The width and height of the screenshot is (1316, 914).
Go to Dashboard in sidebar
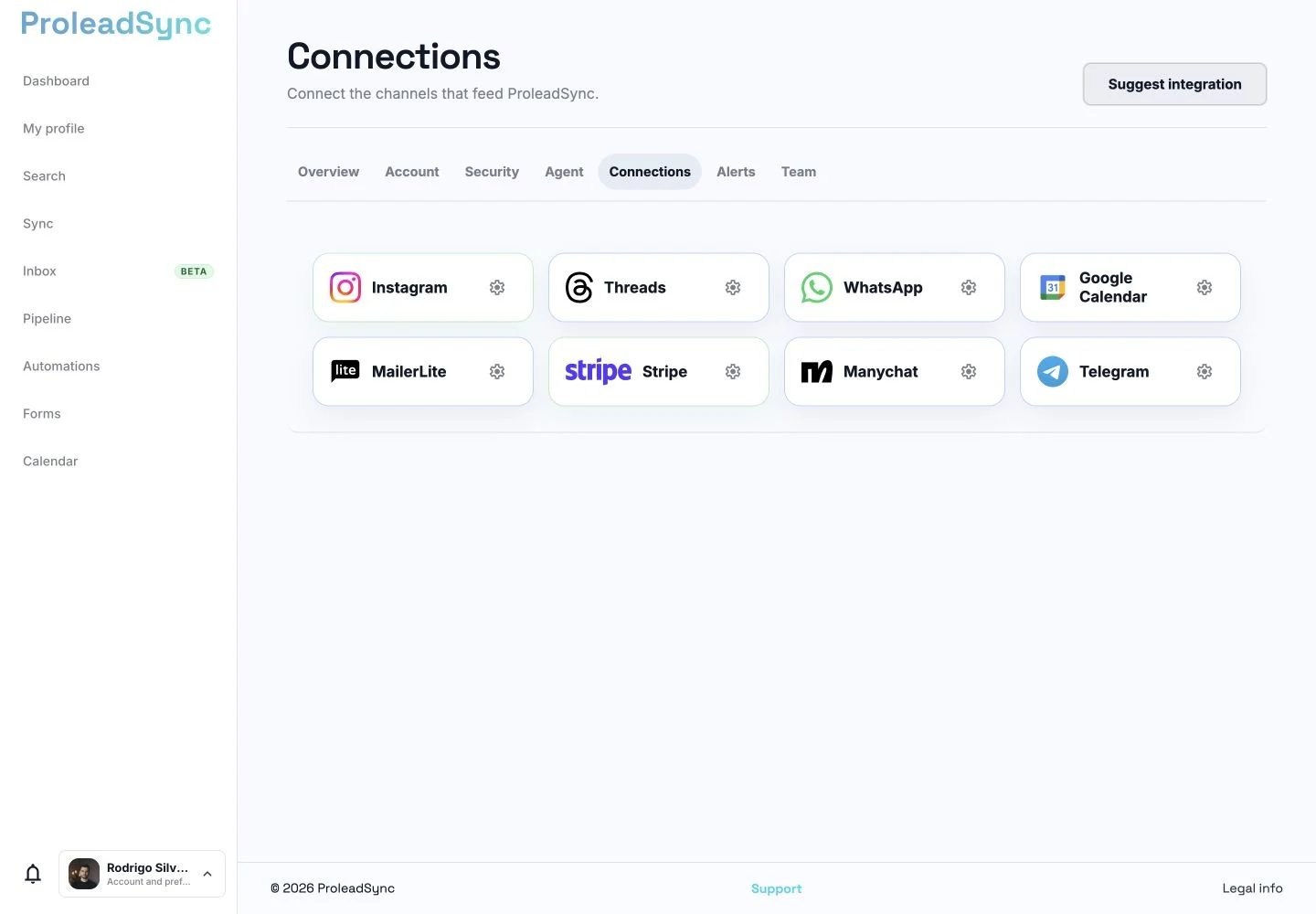57,81
